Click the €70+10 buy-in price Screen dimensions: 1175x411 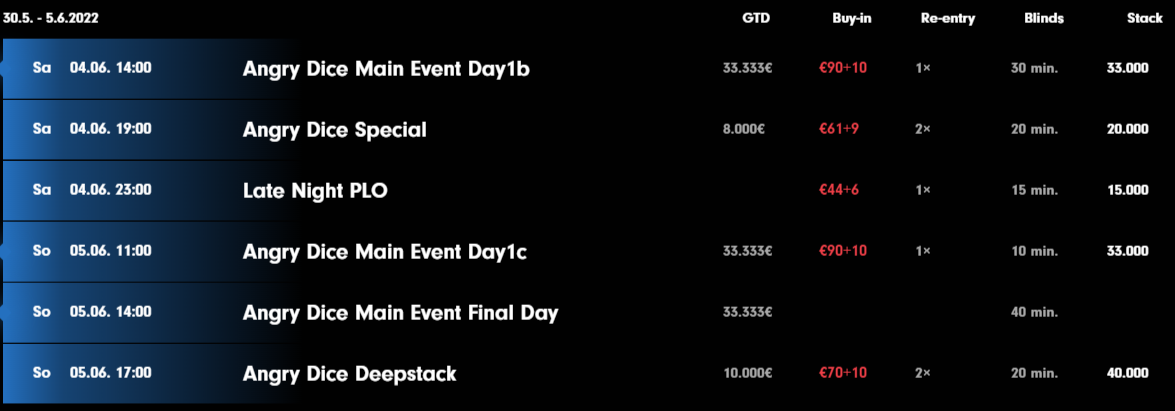coord(843,373)
